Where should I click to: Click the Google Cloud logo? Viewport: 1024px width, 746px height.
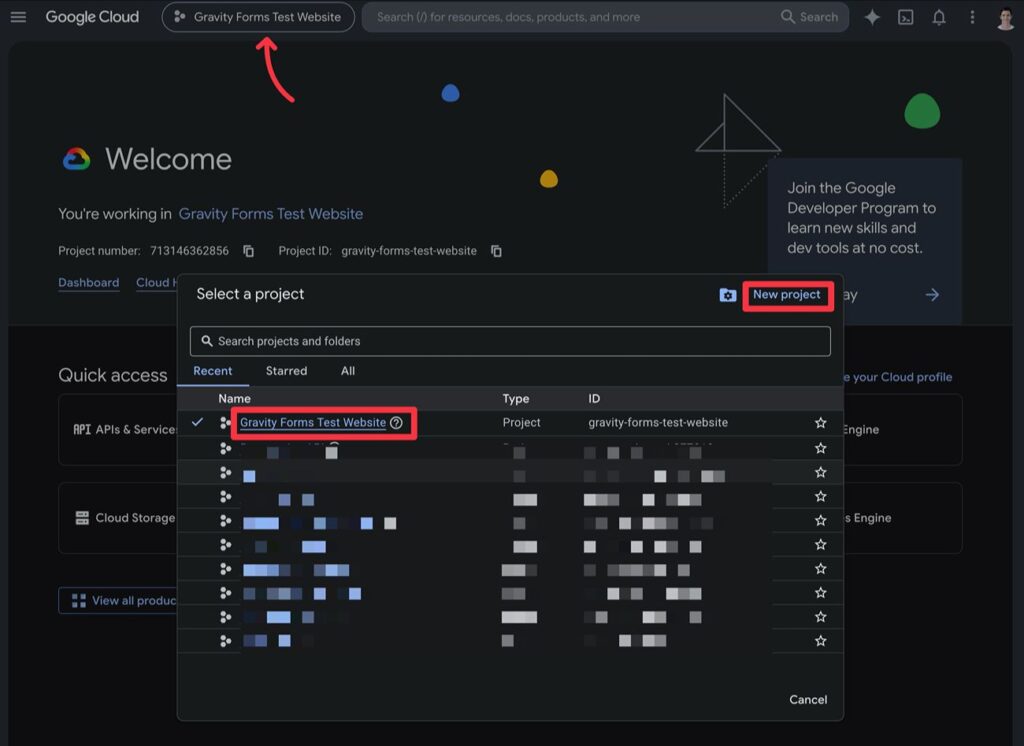[x=92, y=17]
